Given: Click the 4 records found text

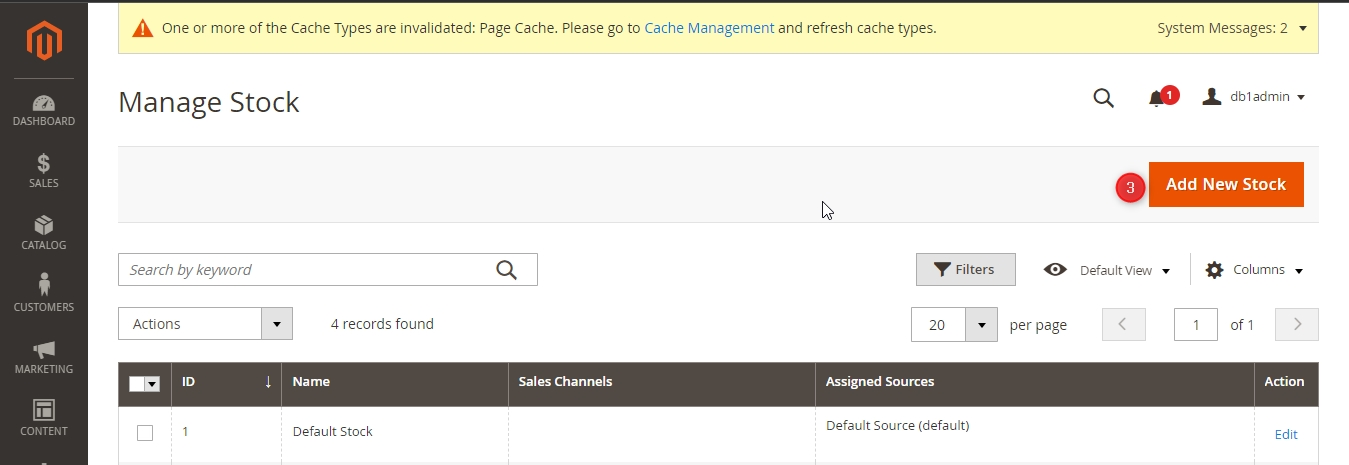Looking at the screenshot, I should point(382,324).
